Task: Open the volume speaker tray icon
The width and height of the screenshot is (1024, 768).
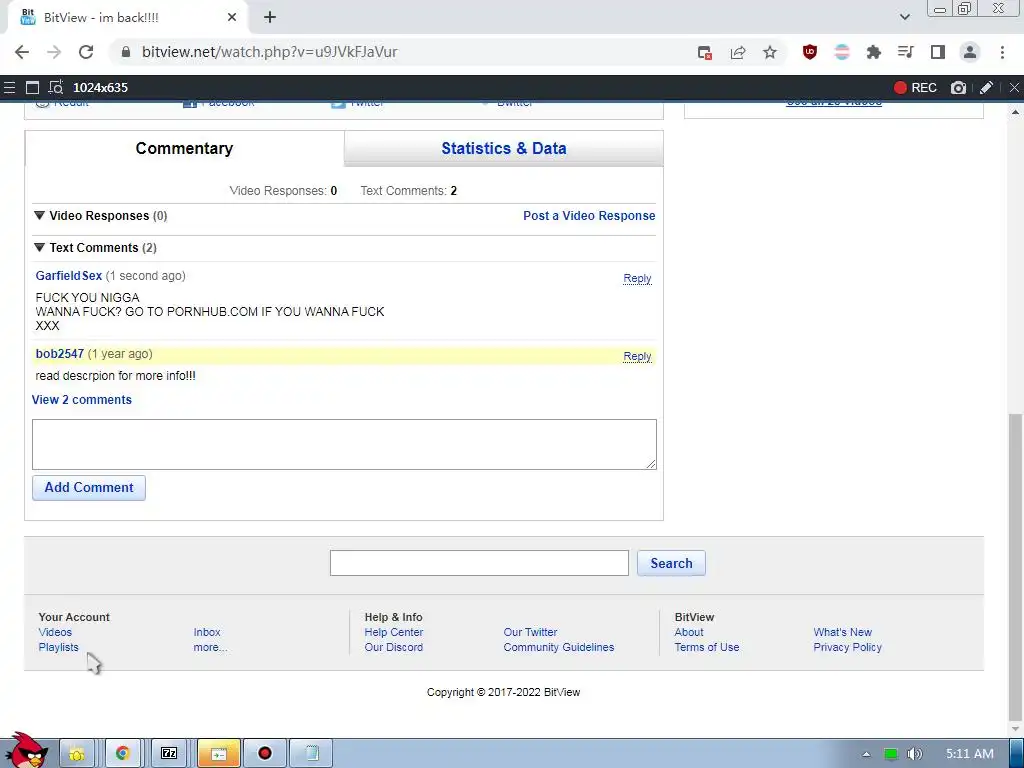Action: [x=915, y=754]
